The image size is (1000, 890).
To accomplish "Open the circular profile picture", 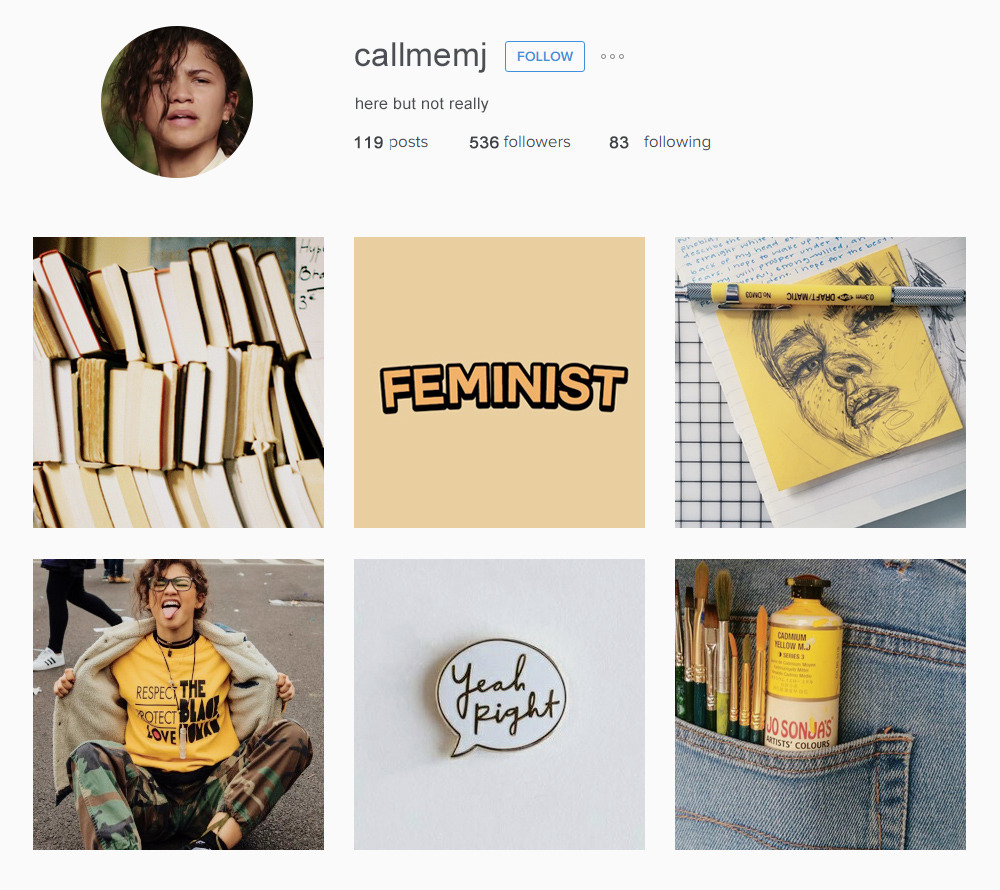I will (x=177, y=102).
